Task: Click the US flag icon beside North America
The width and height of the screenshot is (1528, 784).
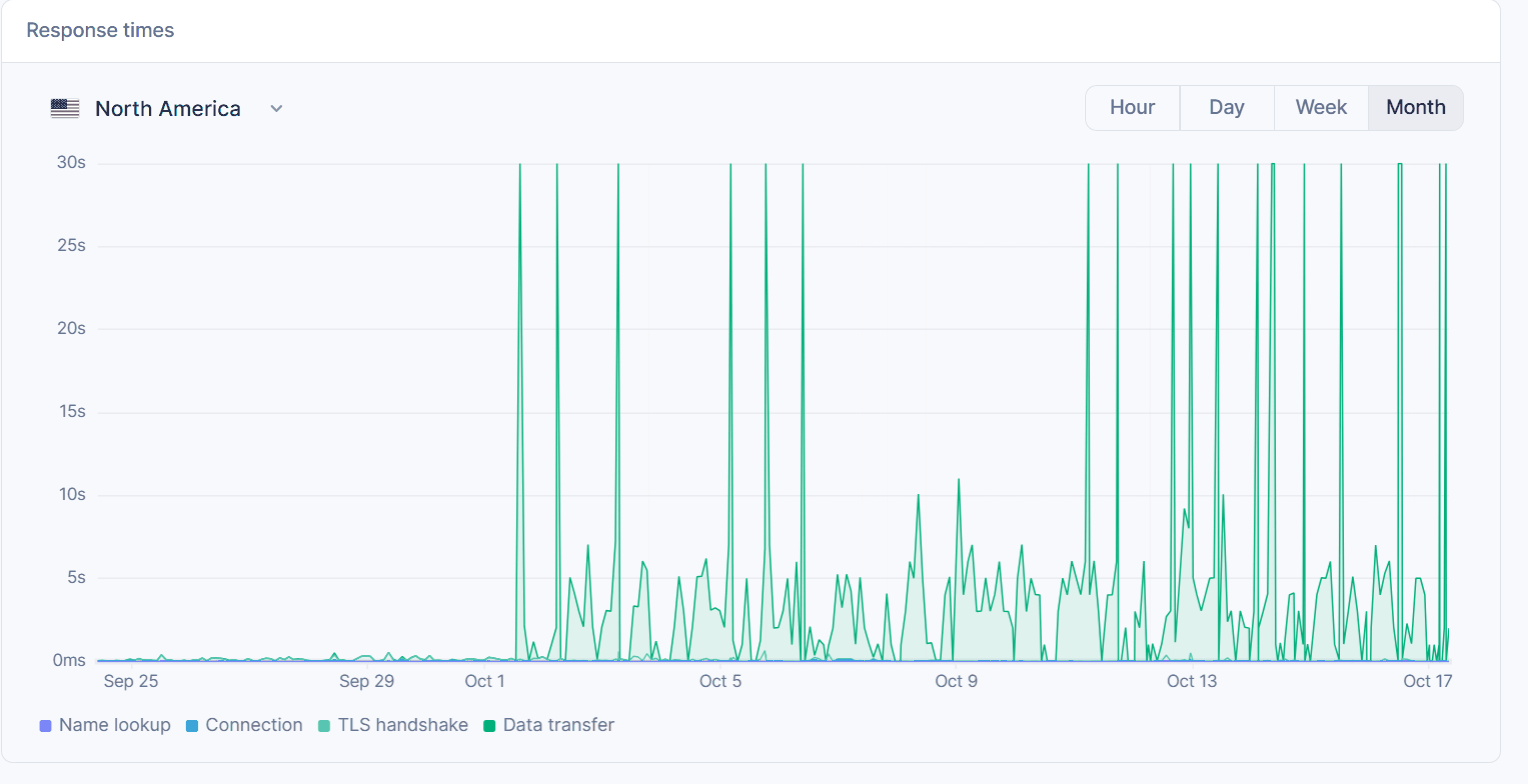Action: pos(65,109)
